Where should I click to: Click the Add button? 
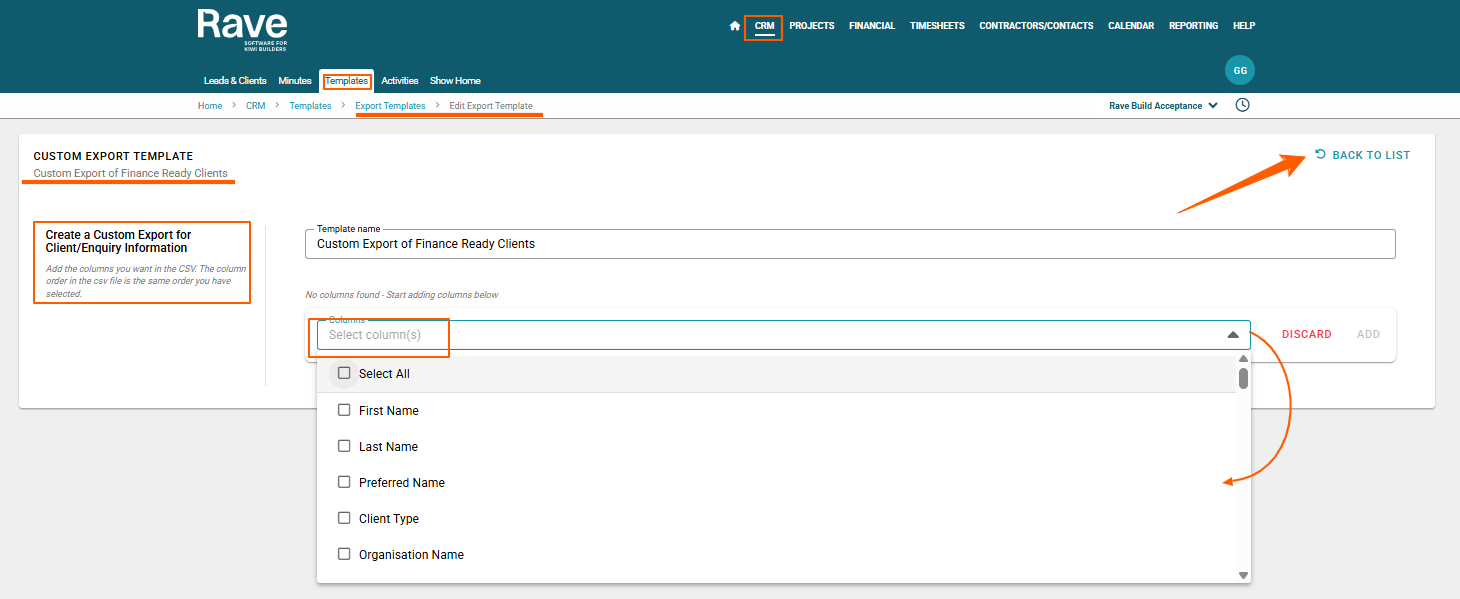coord(1368,334)
